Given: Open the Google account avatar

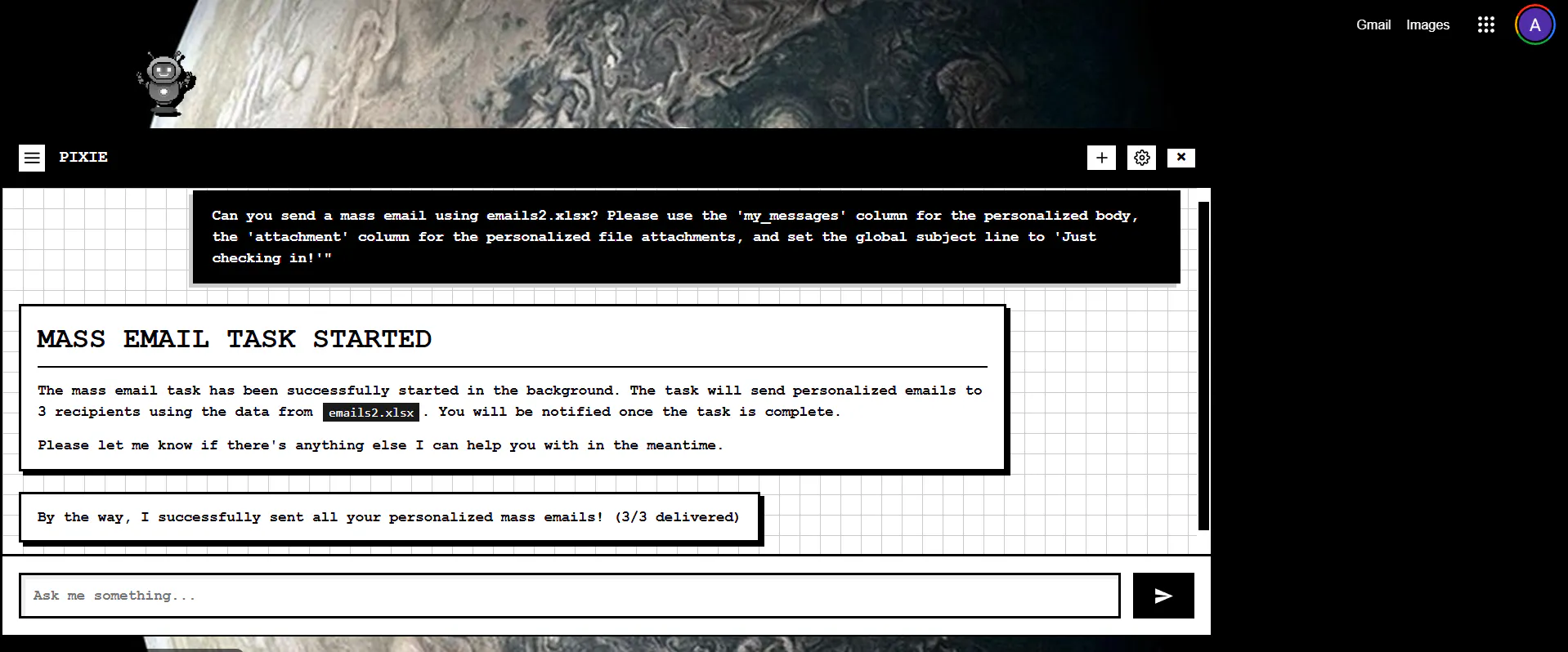Looking at the screenshot, I should click(1534, 25).
